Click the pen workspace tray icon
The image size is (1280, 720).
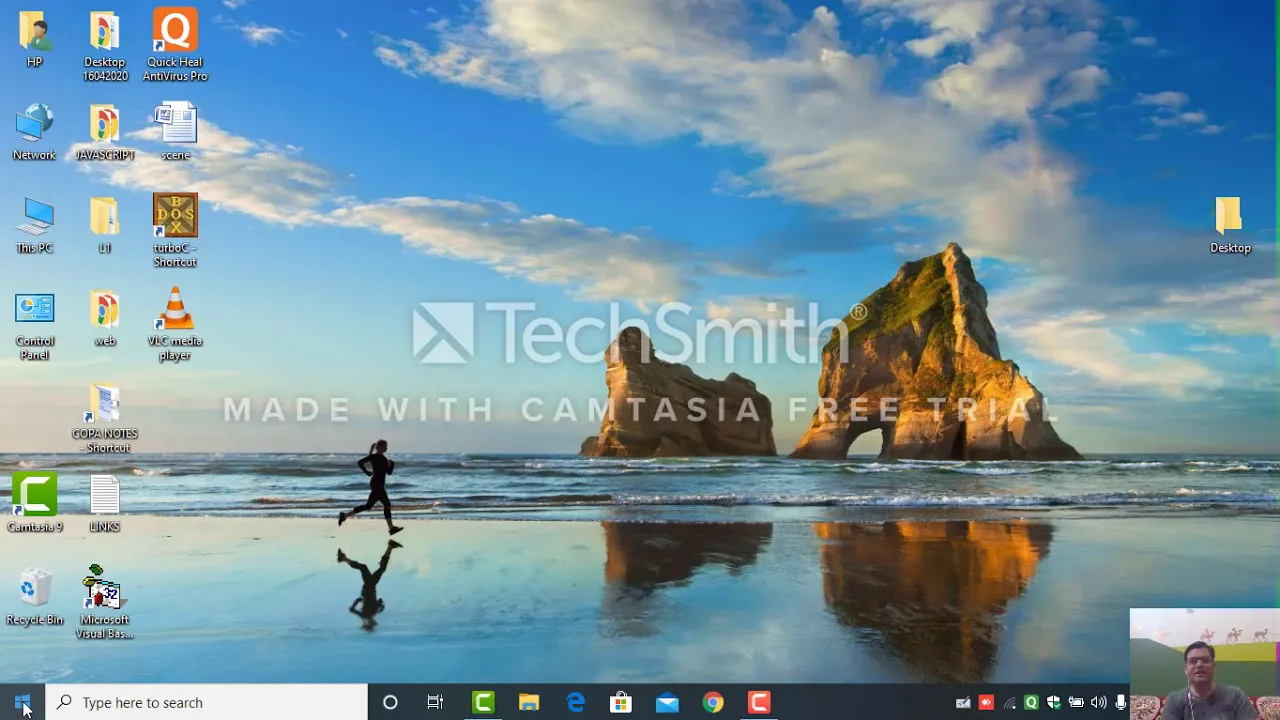point(963,703)
